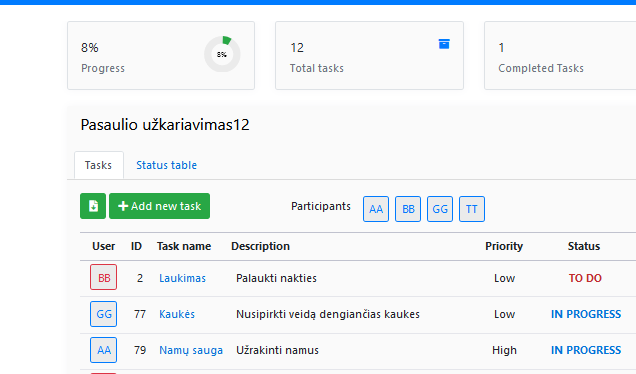Click IN PROGRESS status of Namų sauga task
Image resolution: width=636 pixels, height=374 pixels.
[586, 350]
